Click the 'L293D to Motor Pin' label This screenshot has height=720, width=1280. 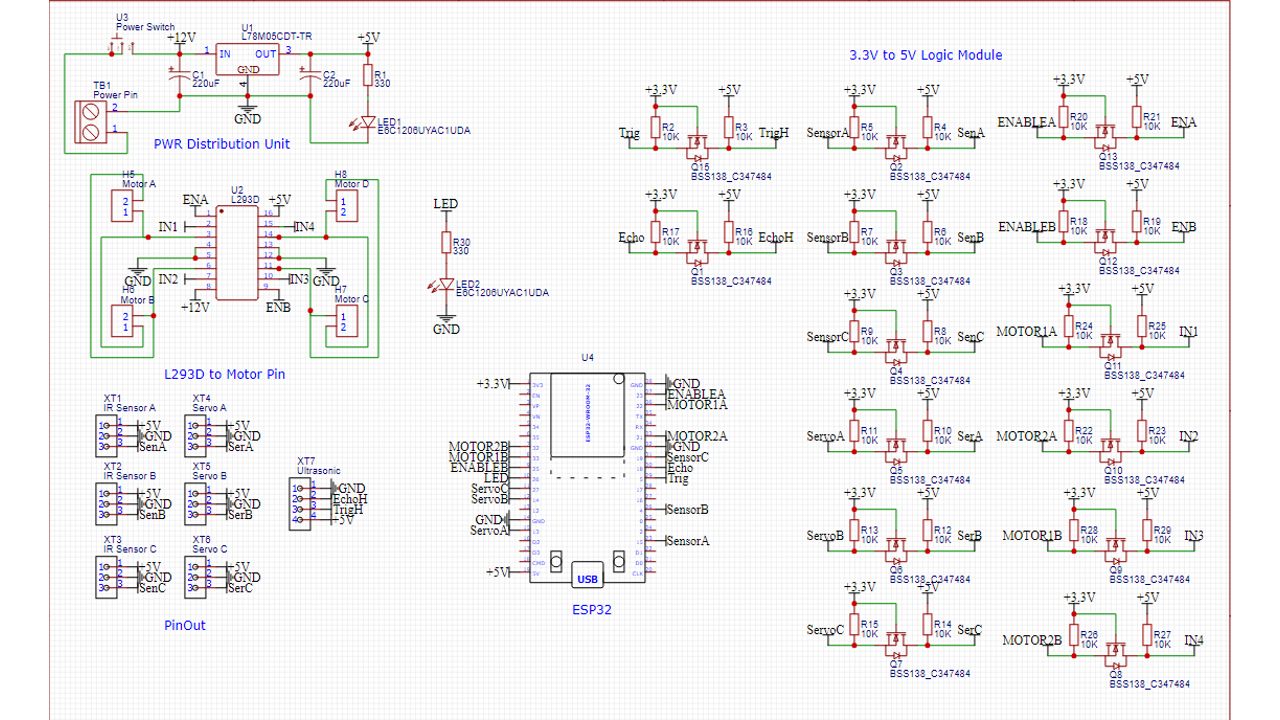pos(224,374)
